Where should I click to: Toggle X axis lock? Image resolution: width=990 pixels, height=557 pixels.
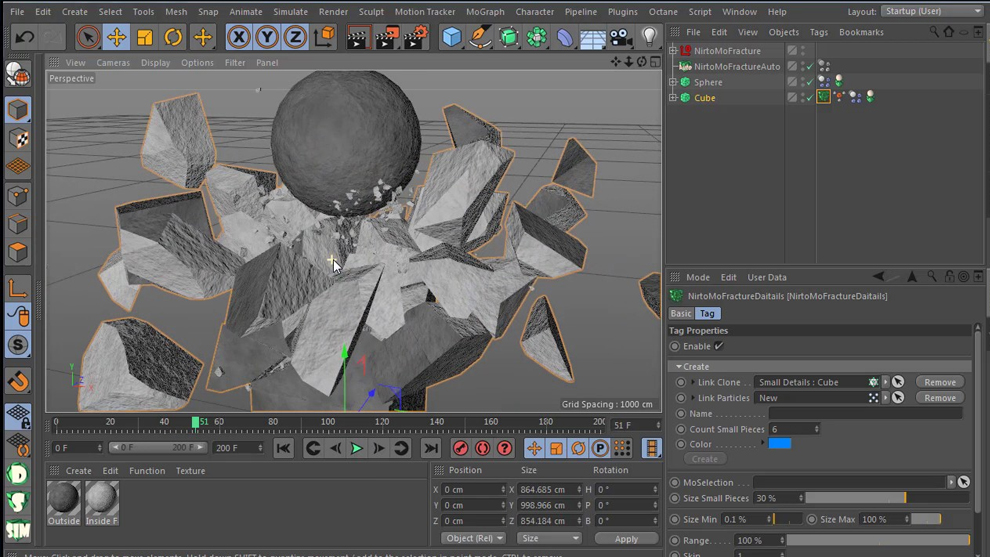click(239, 37)
